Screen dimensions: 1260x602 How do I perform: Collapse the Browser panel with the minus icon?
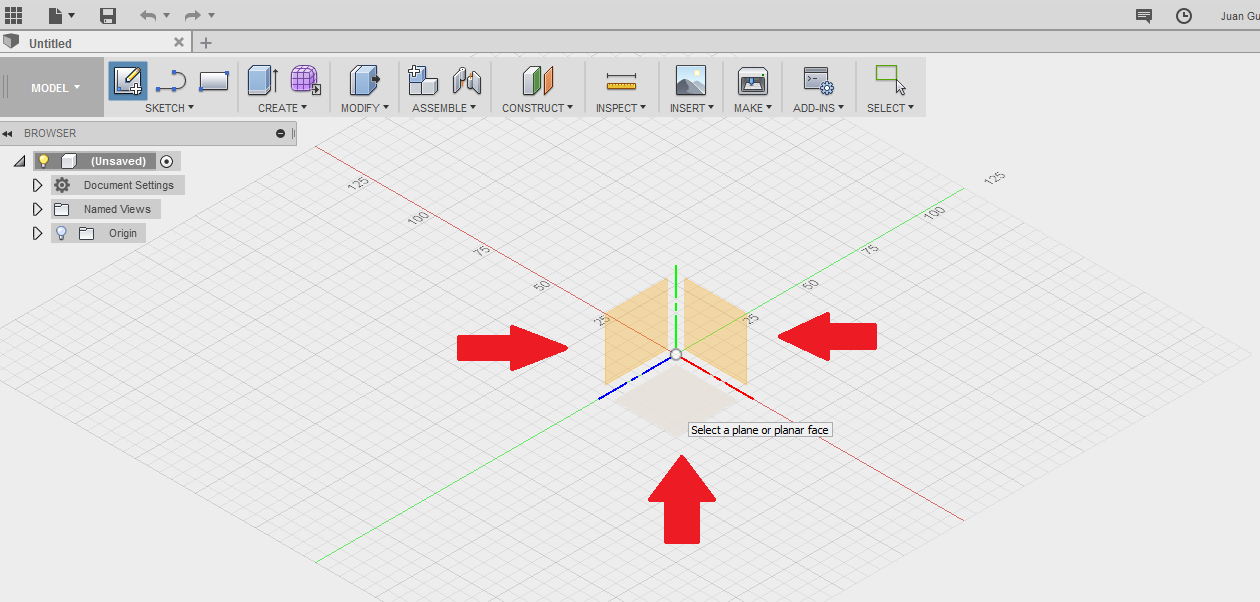281,133
